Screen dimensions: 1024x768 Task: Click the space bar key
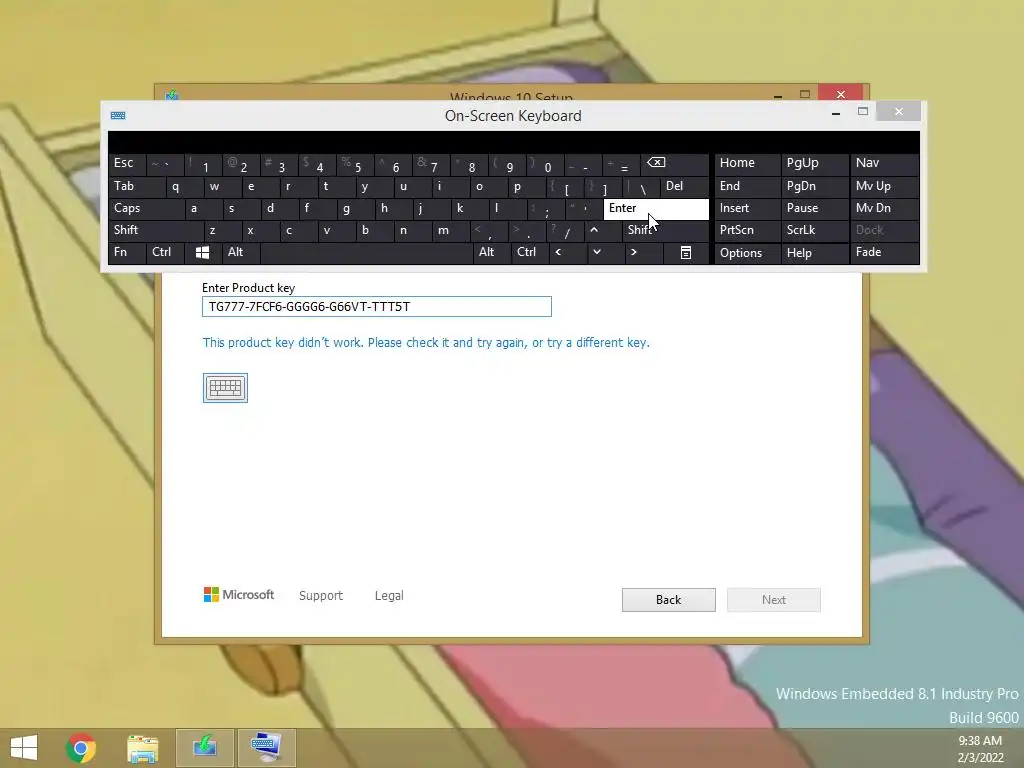point(366,252)
